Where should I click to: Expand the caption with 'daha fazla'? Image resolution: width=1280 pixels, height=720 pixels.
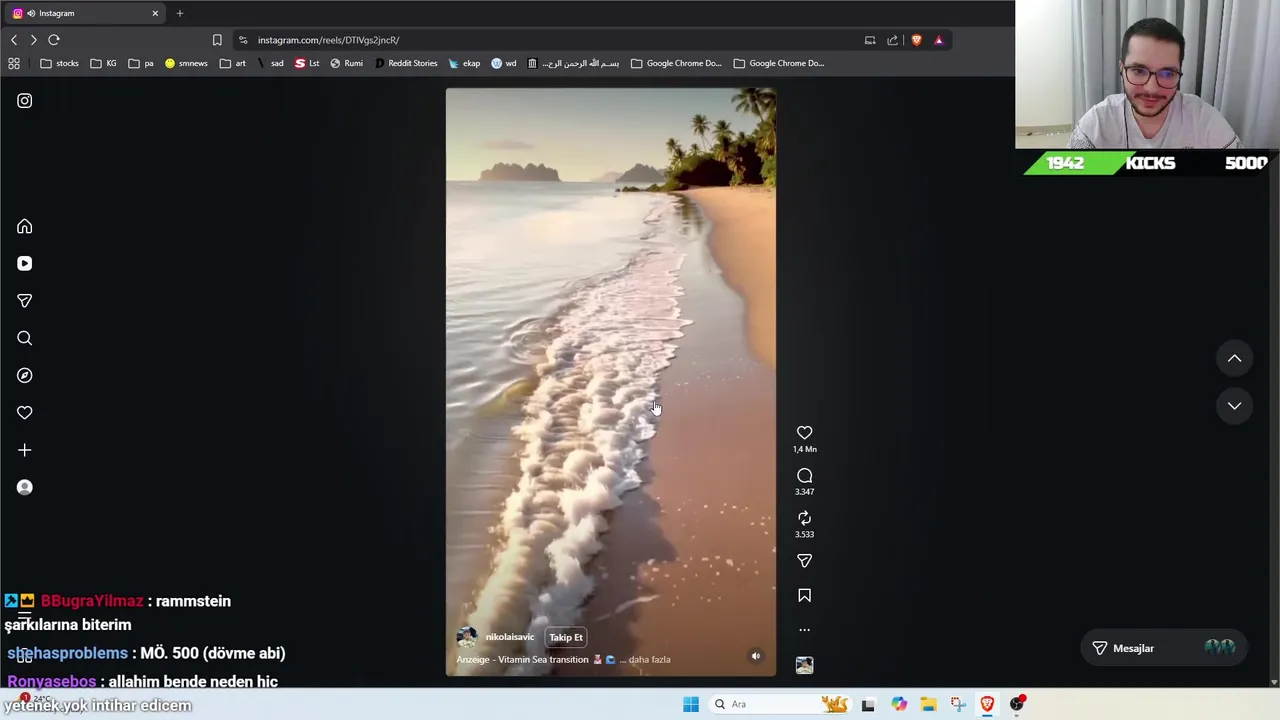pyautogui.click(x=649, y=659)
